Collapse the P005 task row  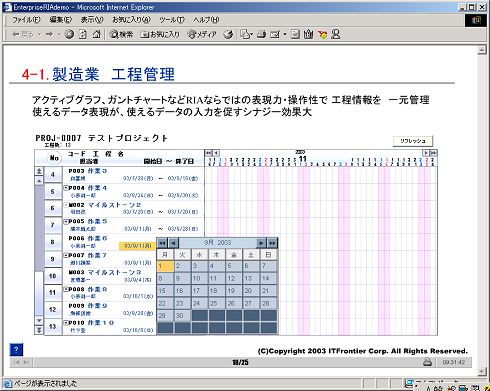(x=66, y=221)
